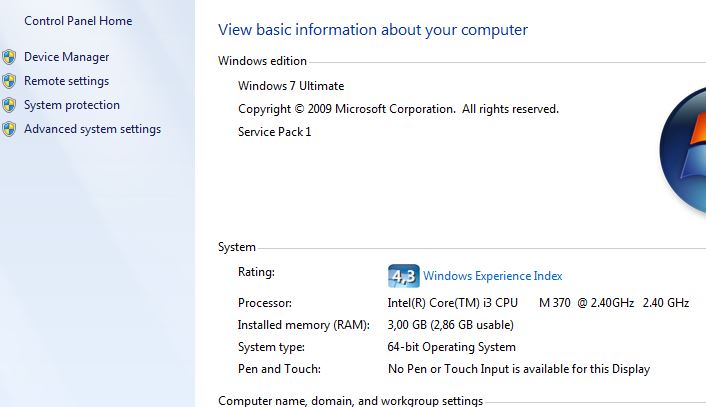Click the Computer name, domain, workgroup settings header
The width and height of the screenshot is (706, 407).
pyautogui.click(x=350, y=401)
